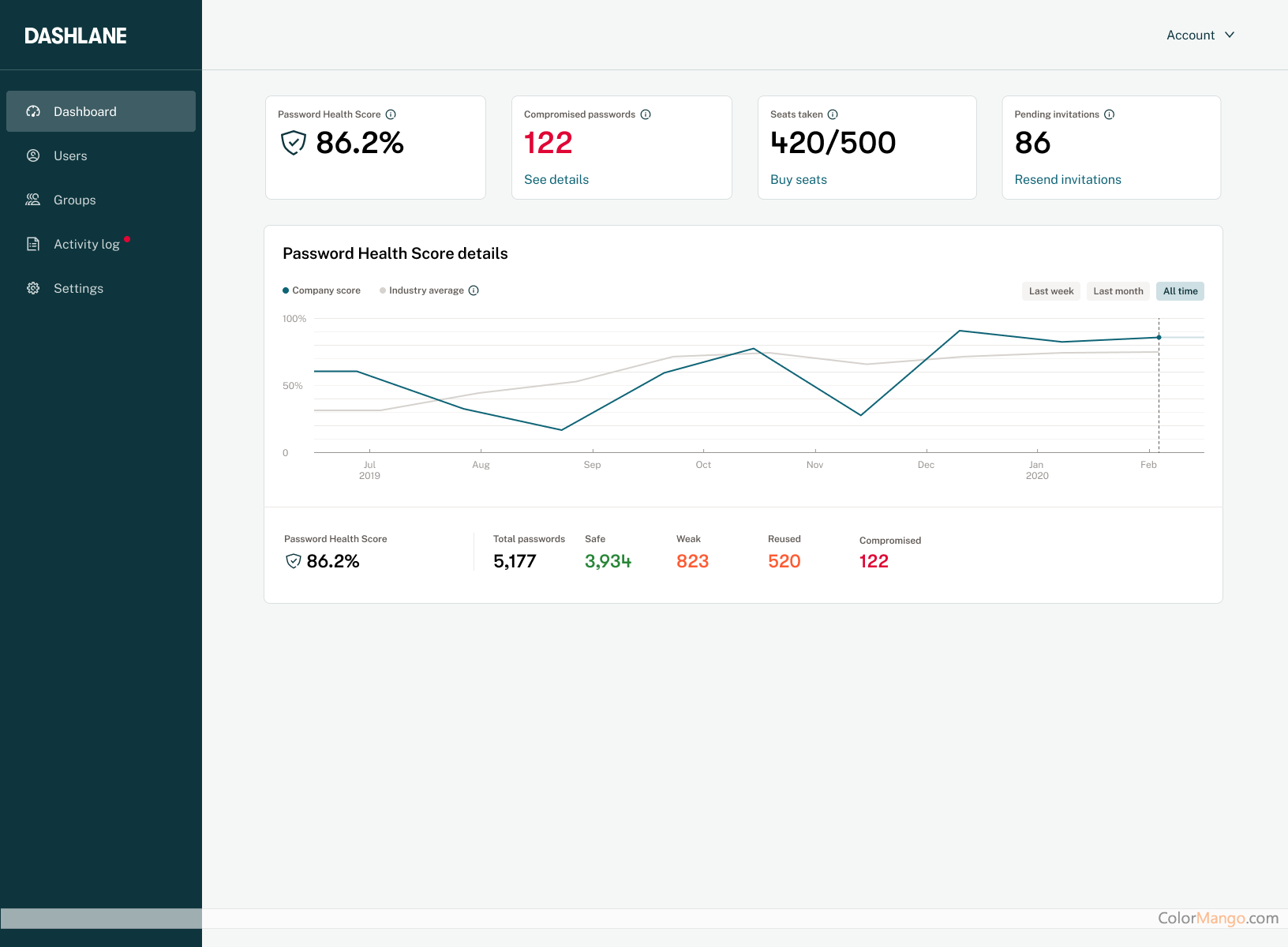1288x947 pixels.
Task: Click info icon beside Pending invitations
Action: pos(1110,114)
